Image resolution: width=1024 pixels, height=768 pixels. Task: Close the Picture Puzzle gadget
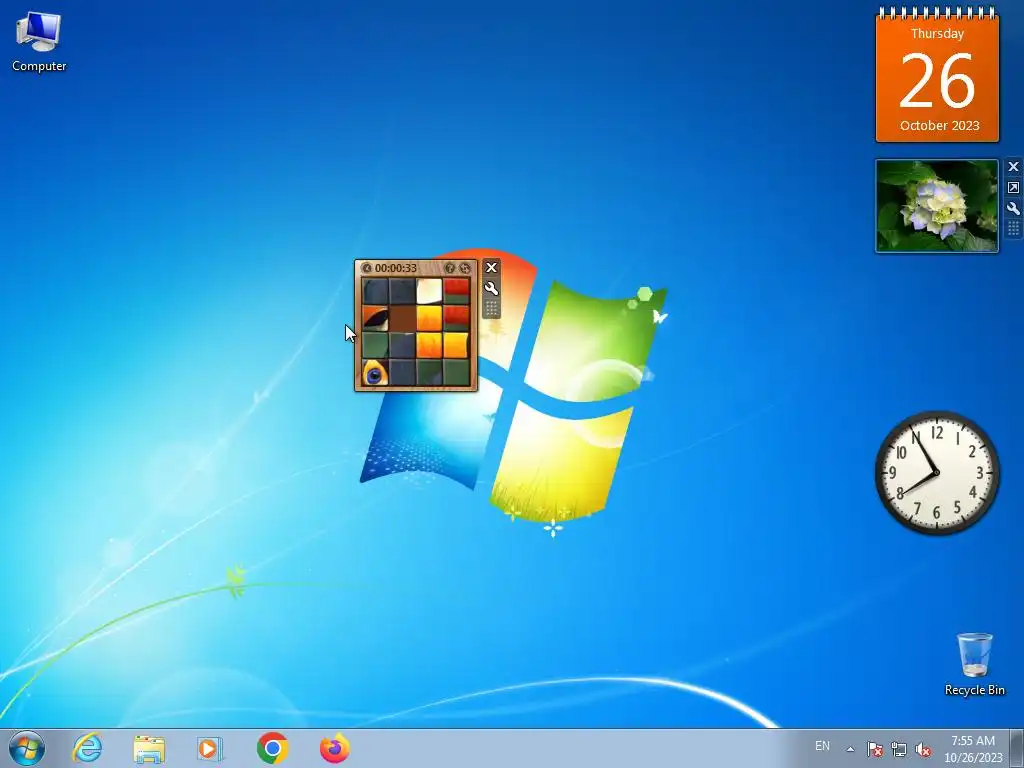(x=491, y=268)
